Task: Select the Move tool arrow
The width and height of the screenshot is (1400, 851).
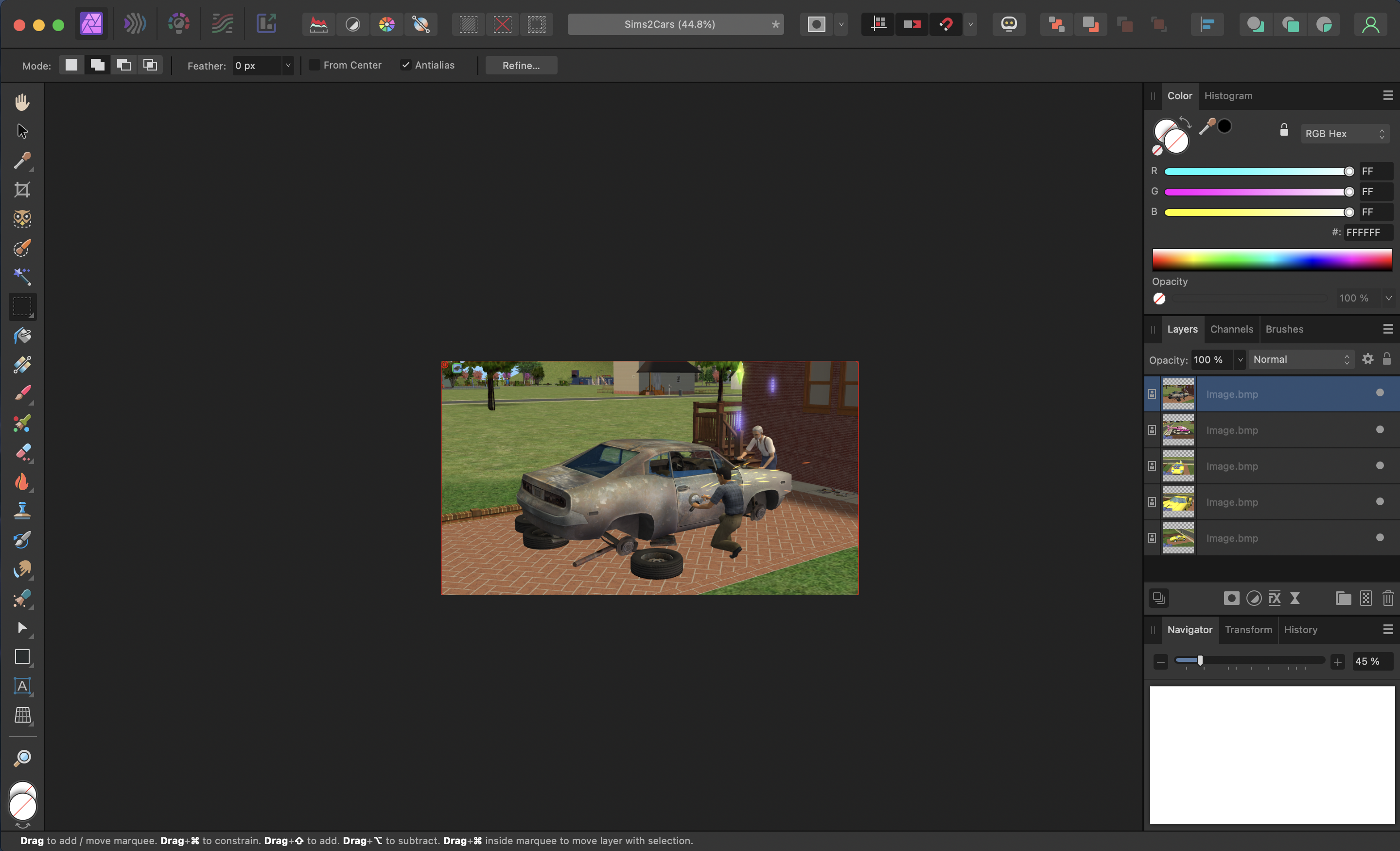Action: 22,131
